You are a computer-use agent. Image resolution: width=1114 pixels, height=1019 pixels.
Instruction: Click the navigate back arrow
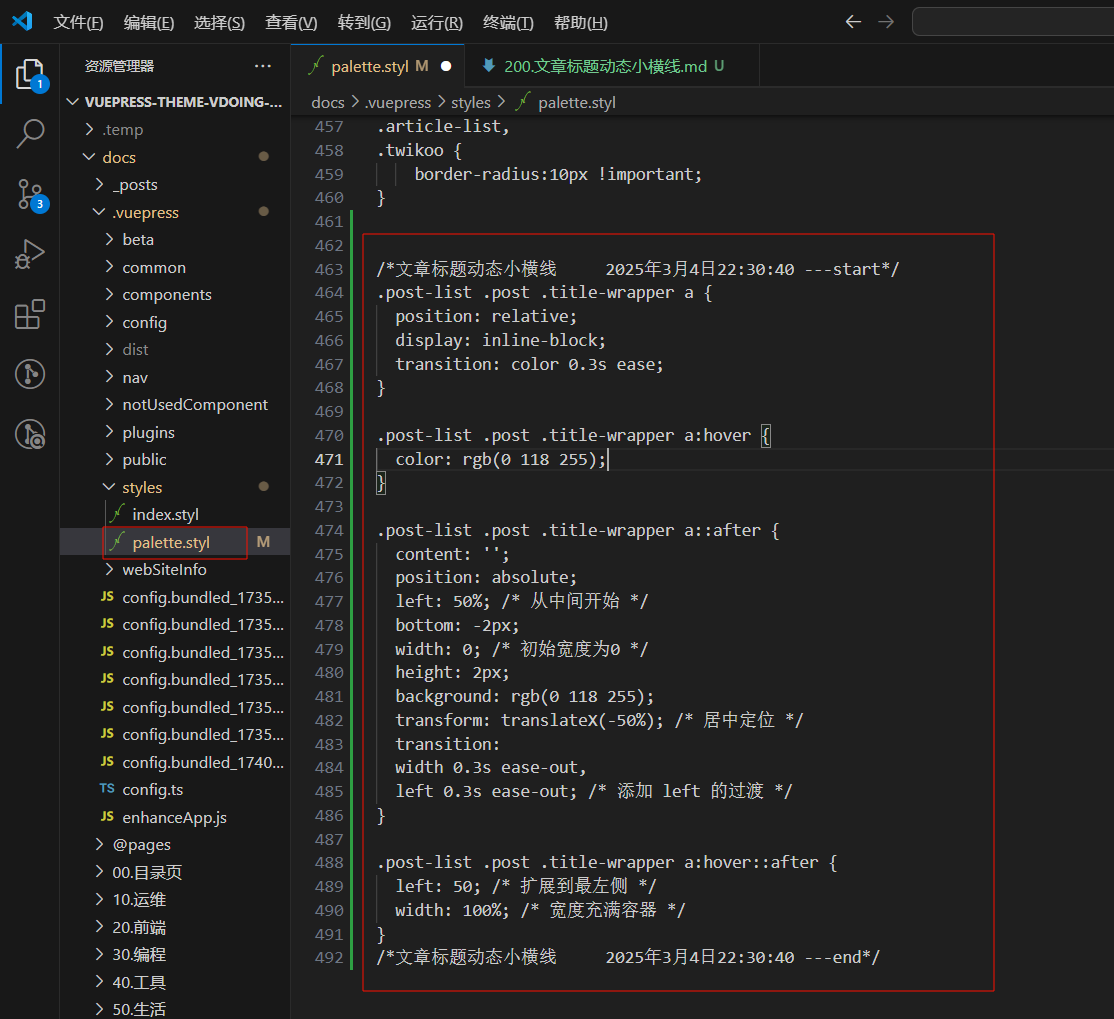pos(853,22)
